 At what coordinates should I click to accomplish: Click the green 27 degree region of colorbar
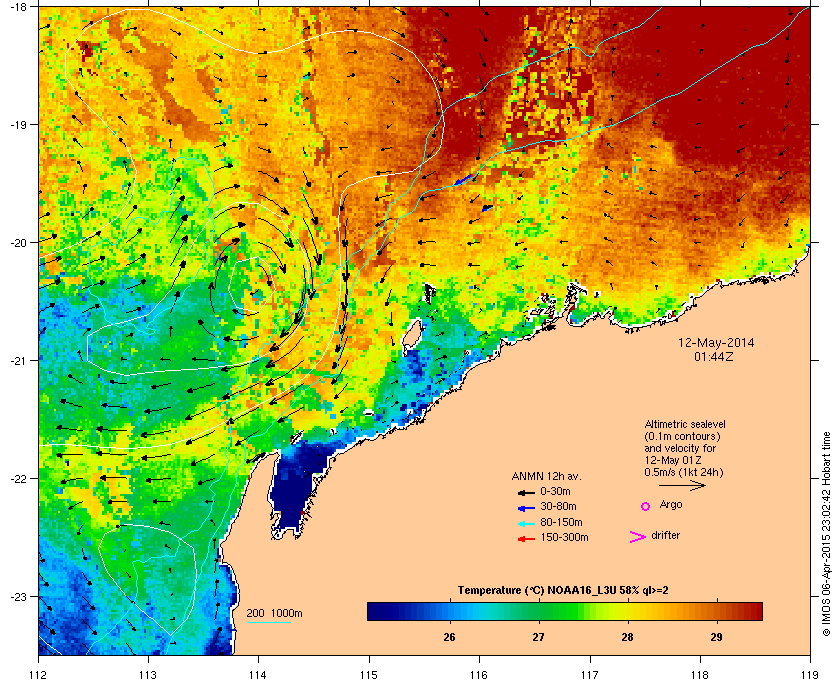coord(538,611)
